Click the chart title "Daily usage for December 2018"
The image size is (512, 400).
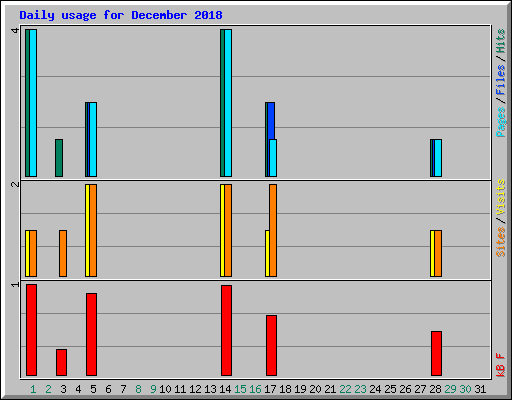pyautogui.click(x=121, y=15)
